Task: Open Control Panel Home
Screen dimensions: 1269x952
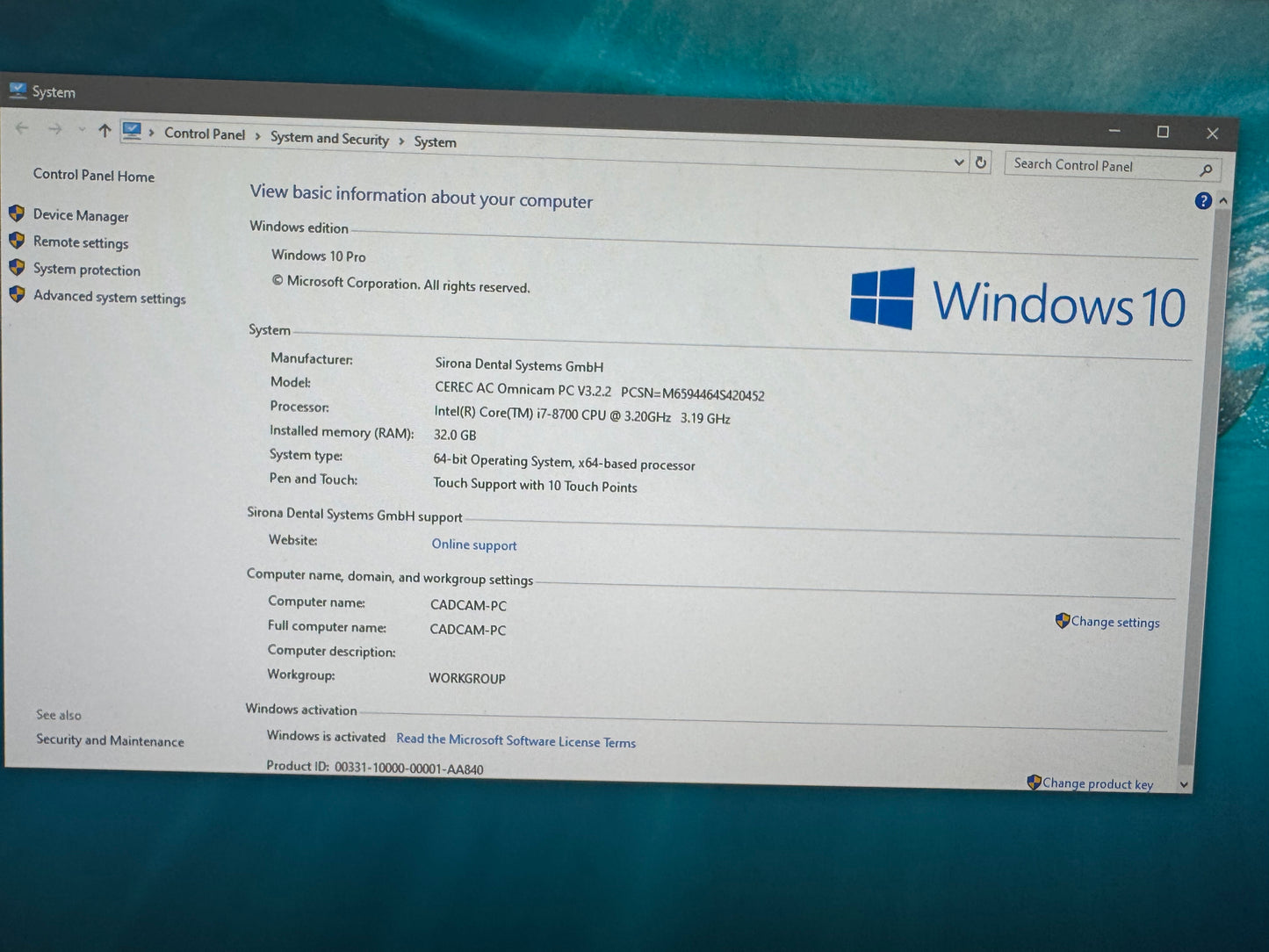Action: (x=94, y=176)
